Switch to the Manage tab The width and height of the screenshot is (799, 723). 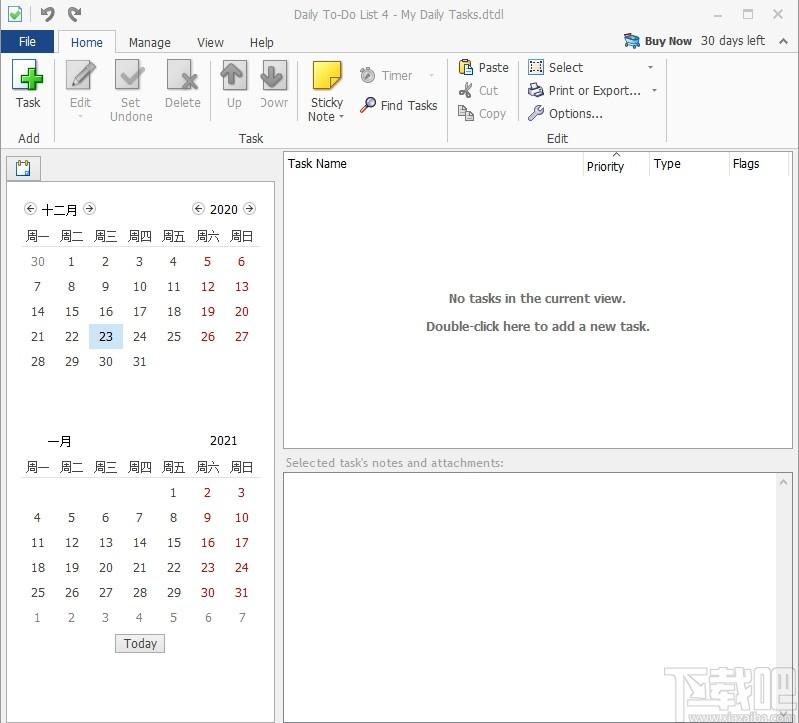[x=149, y=42]
